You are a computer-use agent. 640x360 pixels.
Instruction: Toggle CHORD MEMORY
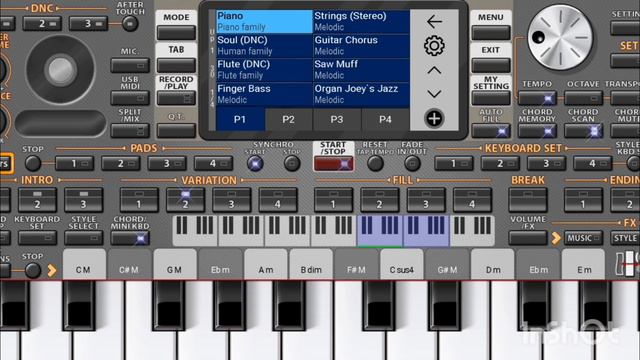[537, 131]
